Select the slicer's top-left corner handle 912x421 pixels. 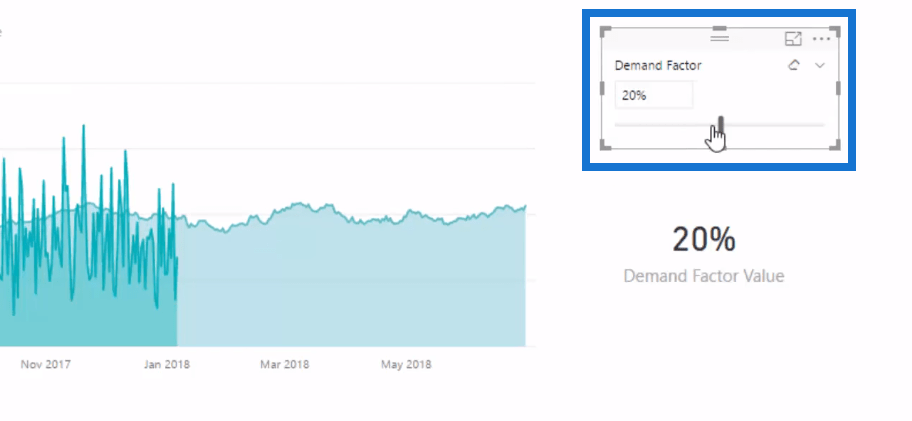605,31
